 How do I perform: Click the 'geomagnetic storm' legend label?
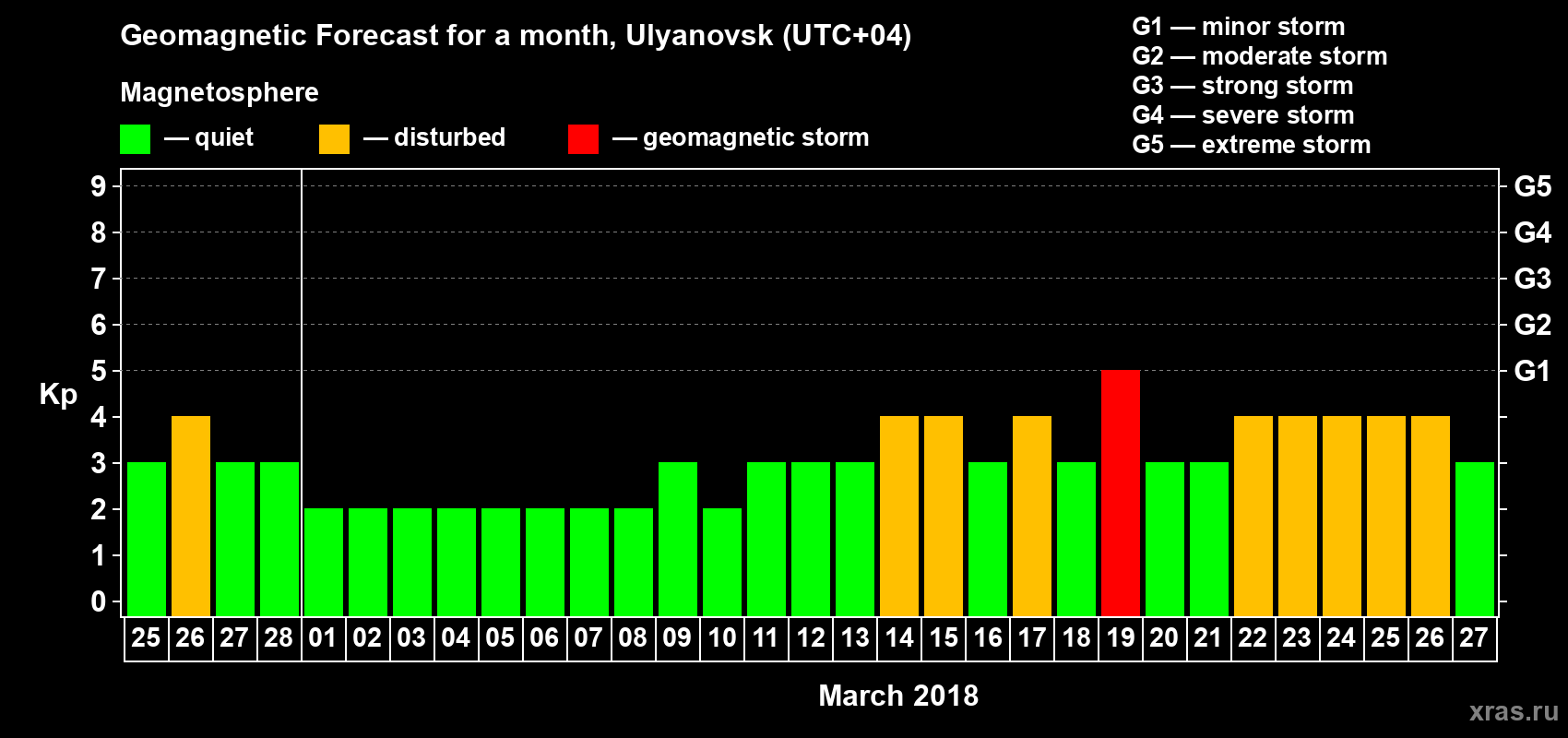coord(755,137)
